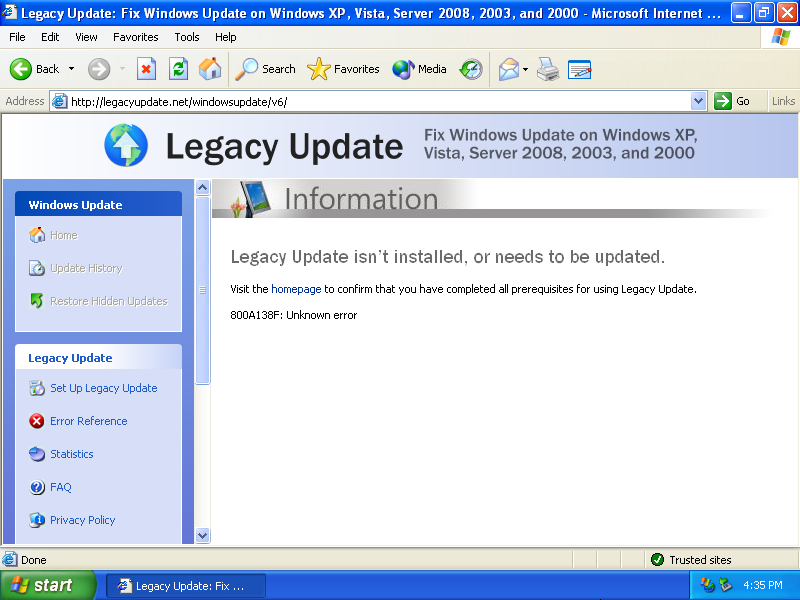Open the browser Home page
Screen dimensions: 800x600
click(210, 68)
